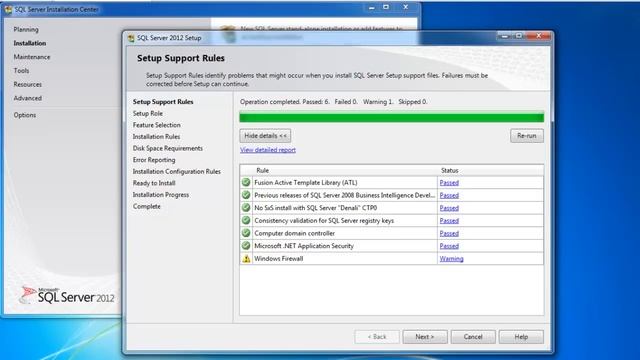Click Windows Firewall rule text
Image resolution: width=640 pixels, height=360 pixels.
click(x=279, y=258)
